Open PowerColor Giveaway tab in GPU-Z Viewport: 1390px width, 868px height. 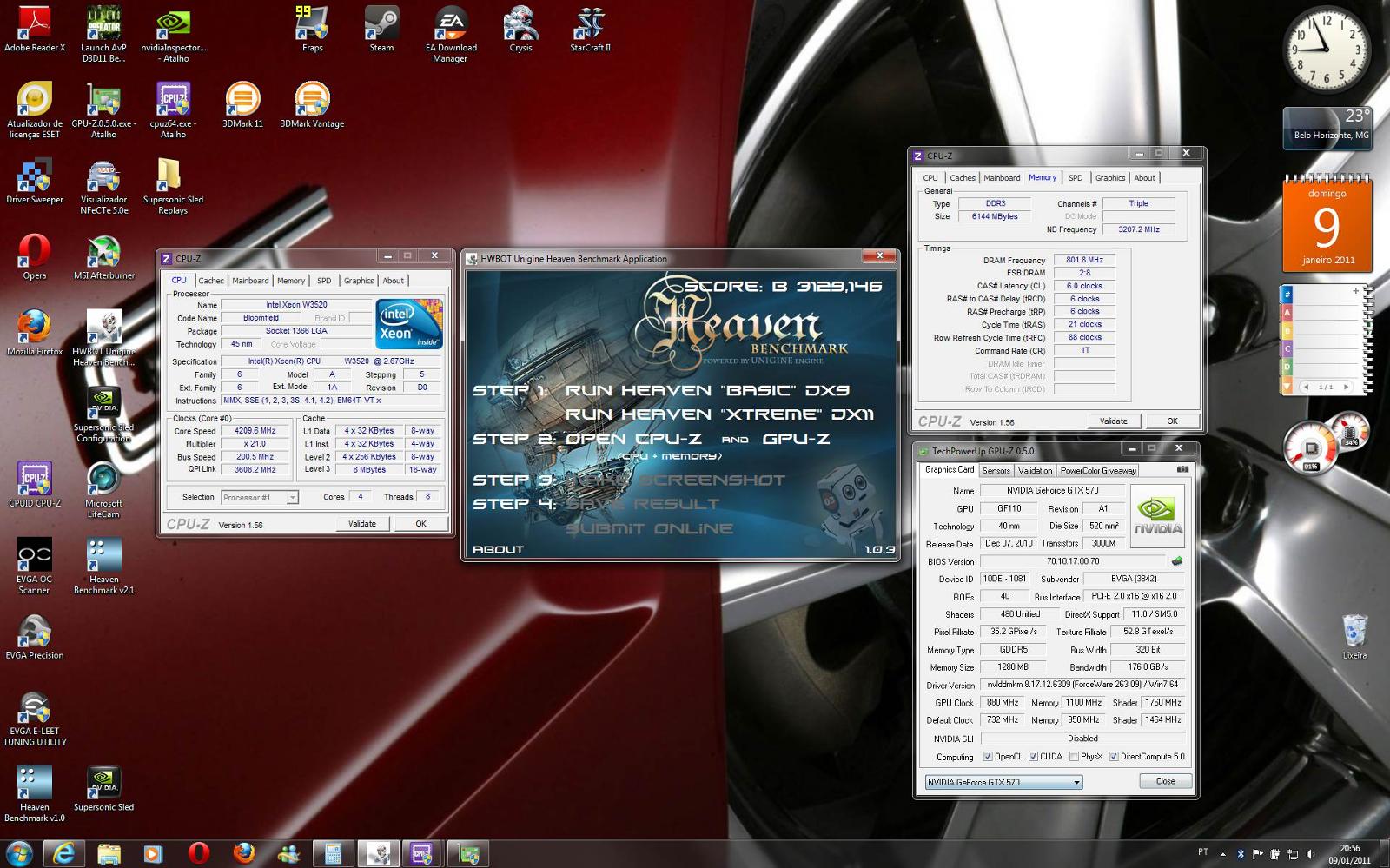[1098, 471]
